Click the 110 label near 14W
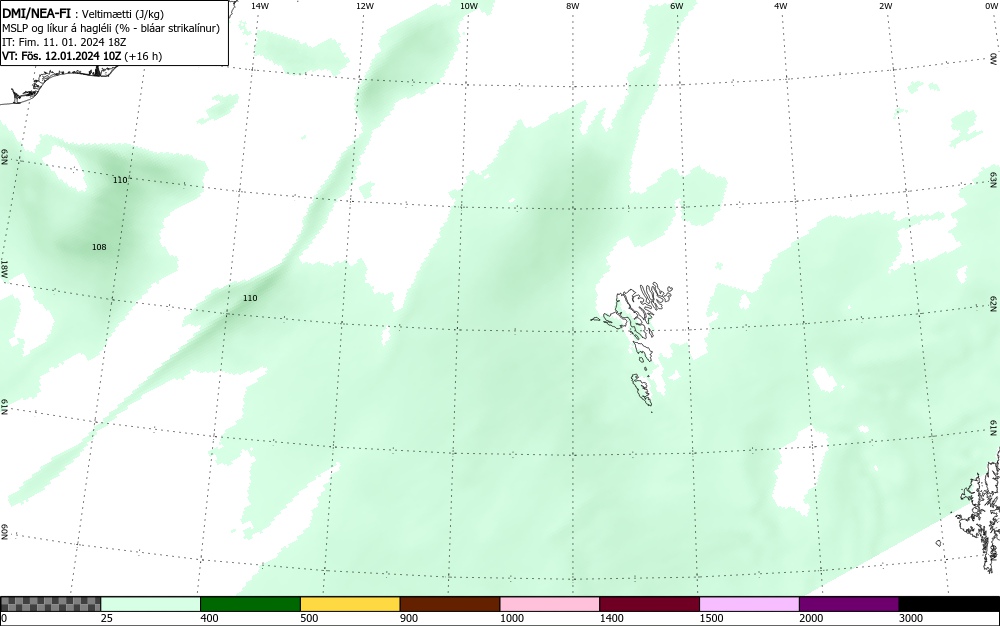This screenshot has height=626, width=1000. [250, 298]
